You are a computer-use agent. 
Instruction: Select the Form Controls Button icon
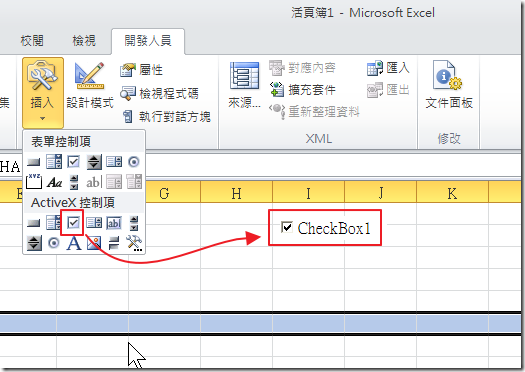33,162
